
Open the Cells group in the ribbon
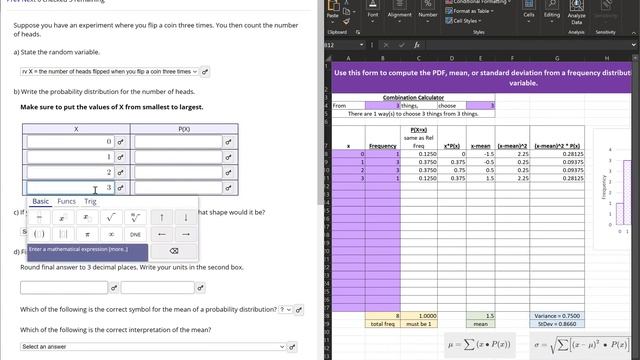[x=529, y=11]
